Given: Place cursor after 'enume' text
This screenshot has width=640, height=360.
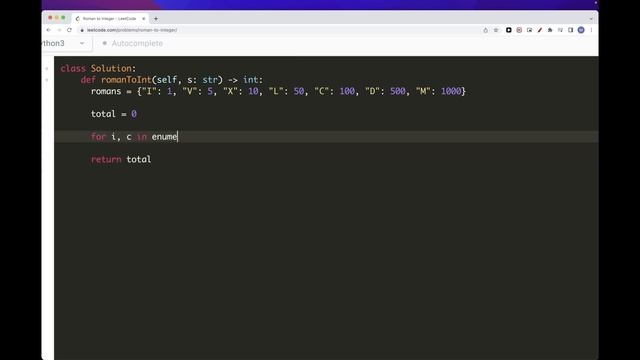Looking at the screenshot, I should pos(178,137).
